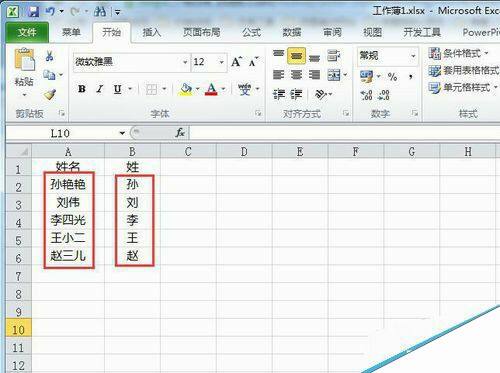Click the Cut scissors icon

(x=50, y=56)
